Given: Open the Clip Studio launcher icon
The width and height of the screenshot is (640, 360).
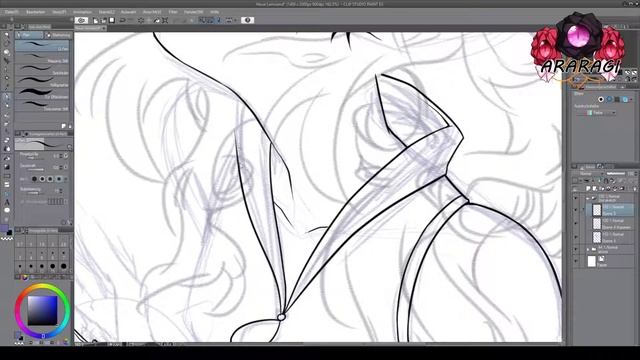Looking at the screenshot, I should point(81,20).
